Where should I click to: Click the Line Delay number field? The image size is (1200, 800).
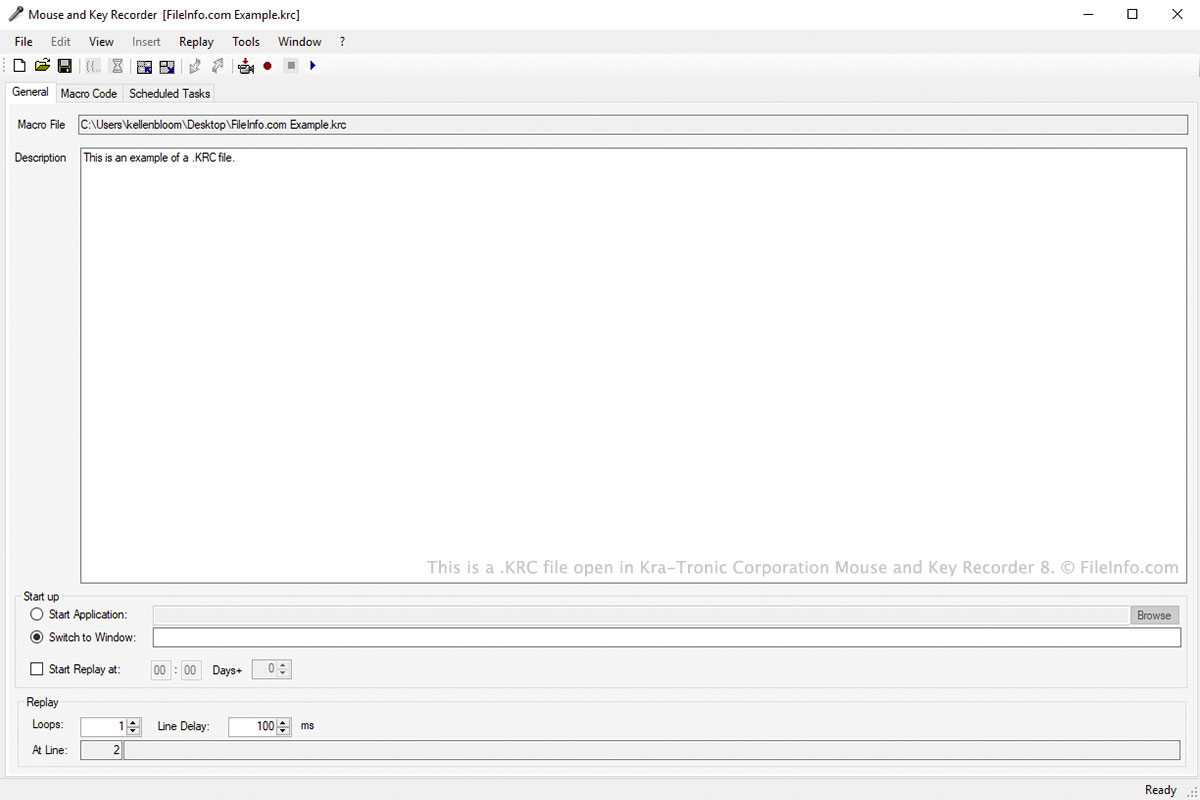[253, 727]
